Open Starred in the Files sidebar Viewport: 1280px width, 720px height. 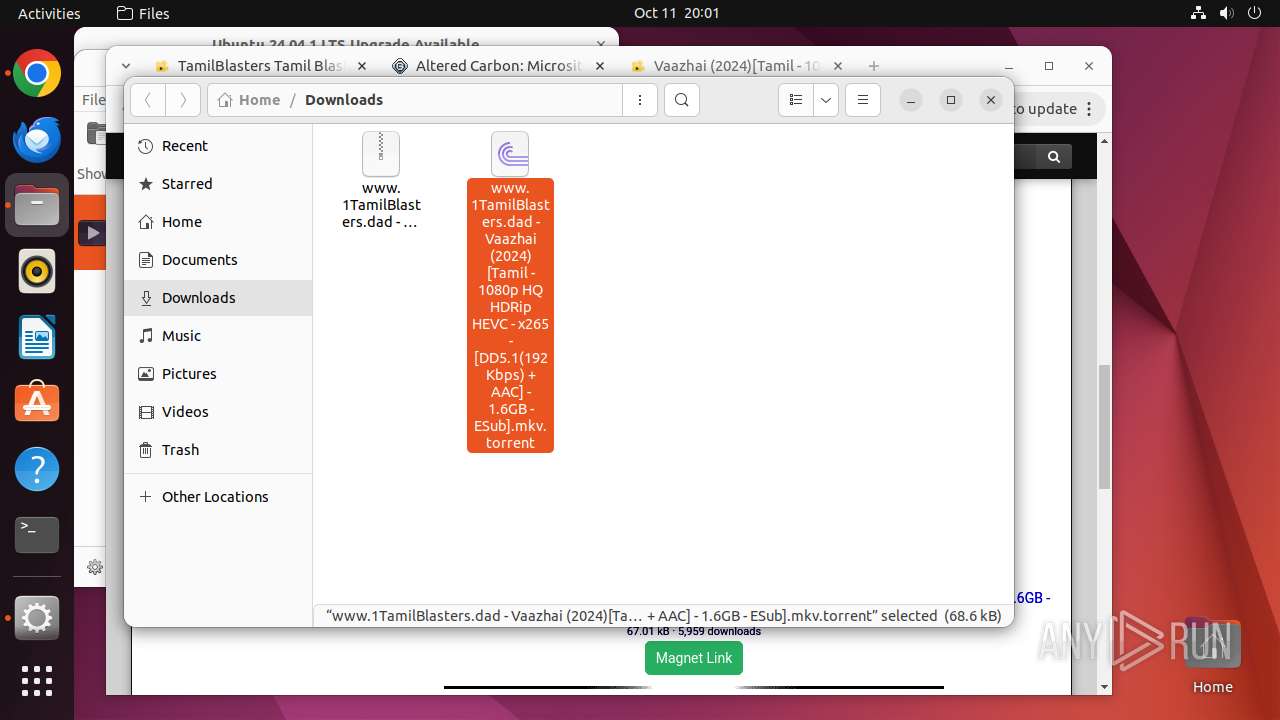(x=218, y=184)
